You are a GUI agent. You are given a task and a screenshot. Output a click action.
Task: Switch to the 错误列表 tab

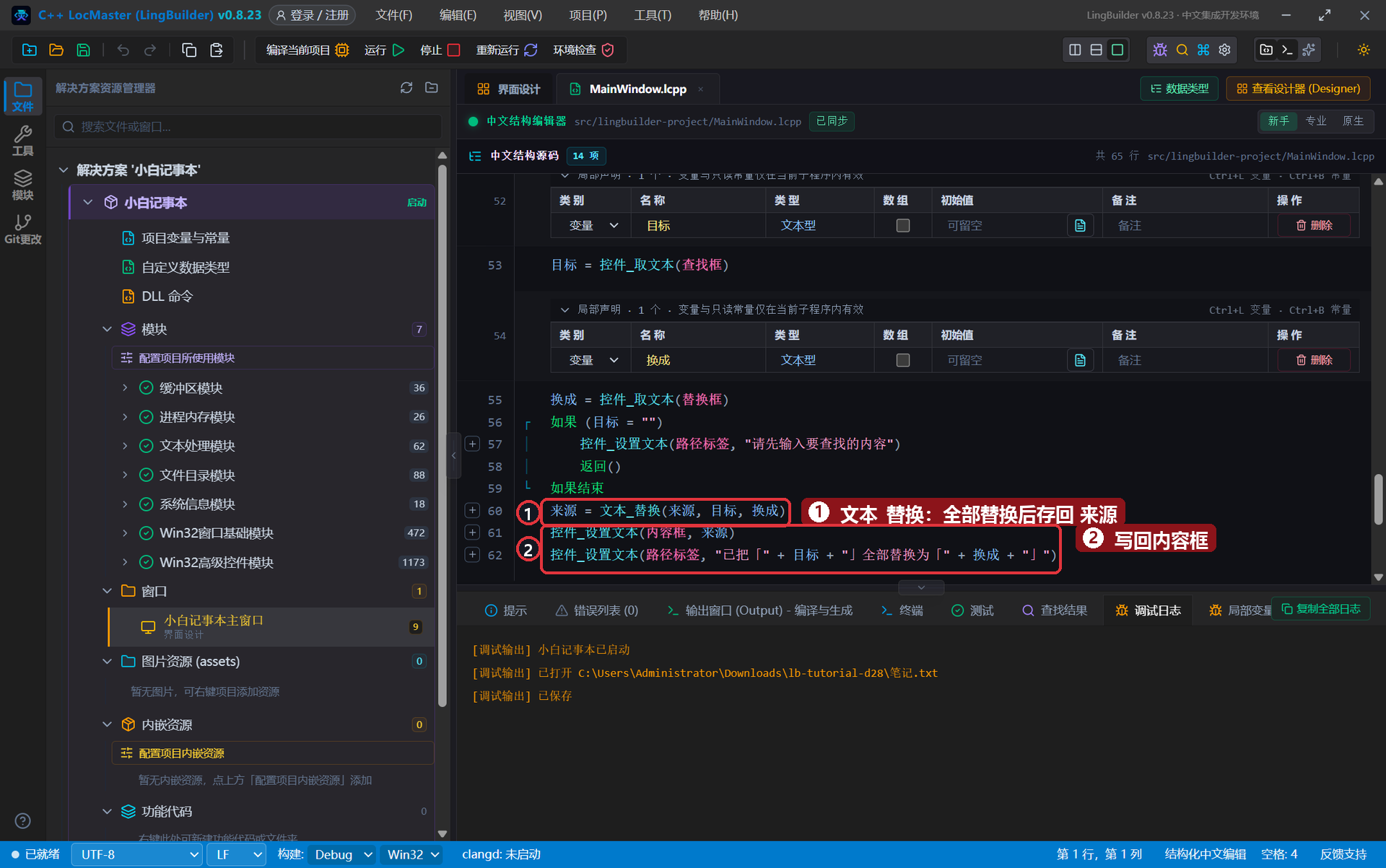tap(596, 610)
